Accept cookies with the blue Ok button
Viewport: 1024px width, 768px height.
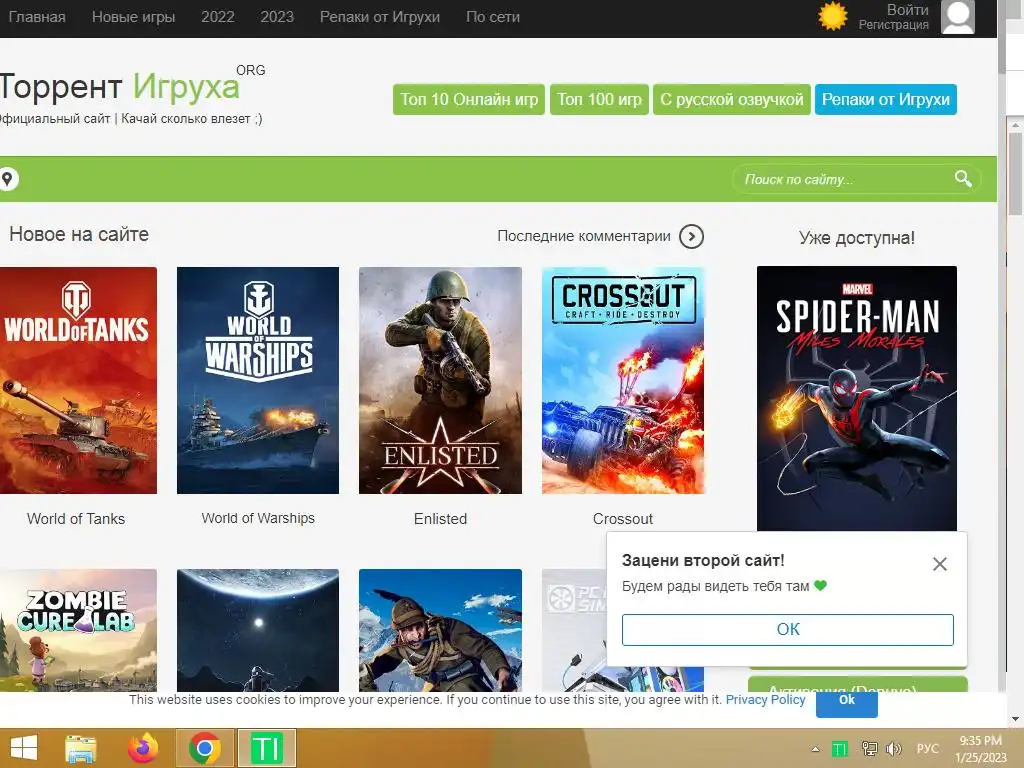click(846, 703)
